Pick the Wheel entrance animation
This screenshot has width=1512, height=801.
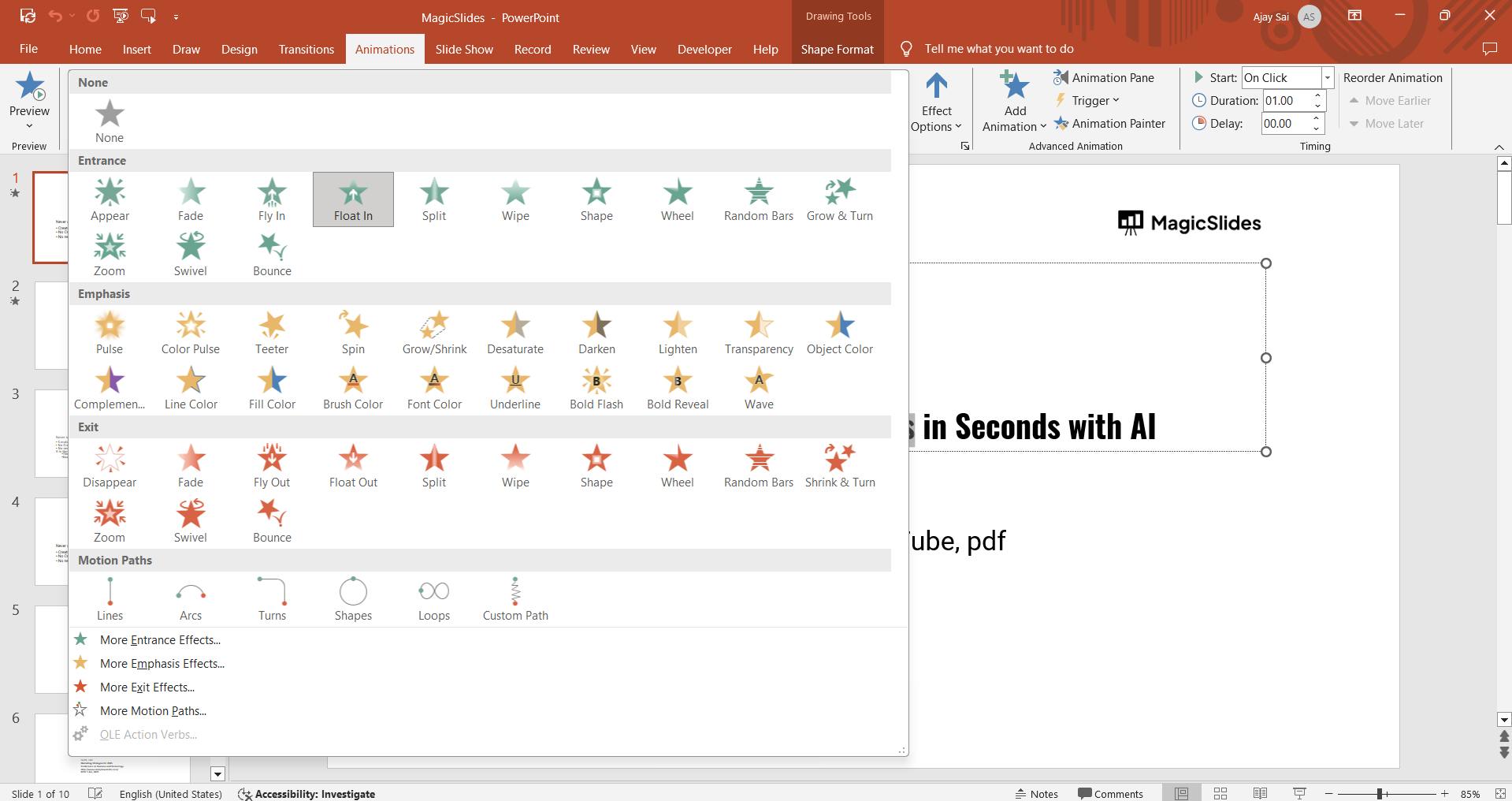(678, 200)
